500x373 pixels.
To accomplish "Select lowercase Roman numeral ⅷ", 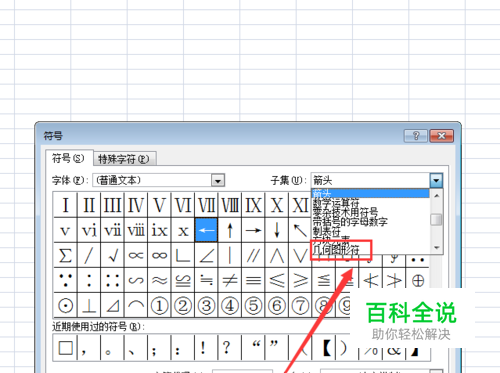I will 136,230.
